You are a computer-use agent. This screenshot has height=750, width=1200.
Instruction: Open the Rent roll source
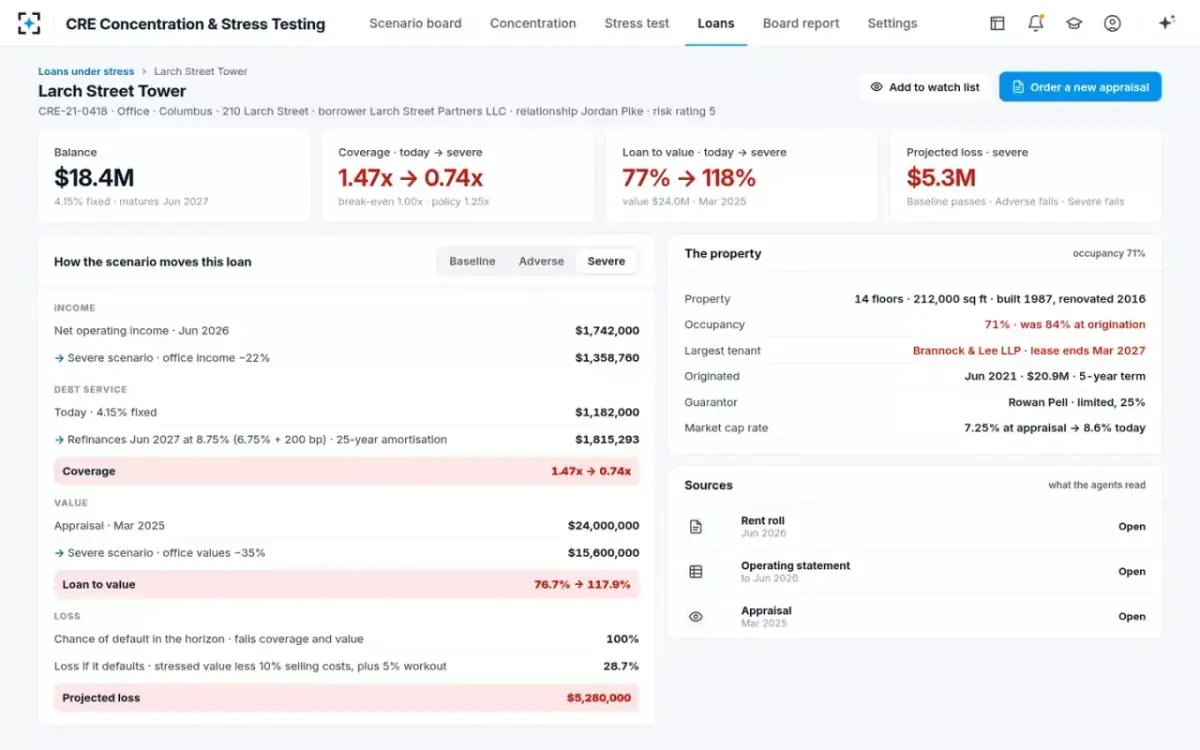tap(1132, 527)
